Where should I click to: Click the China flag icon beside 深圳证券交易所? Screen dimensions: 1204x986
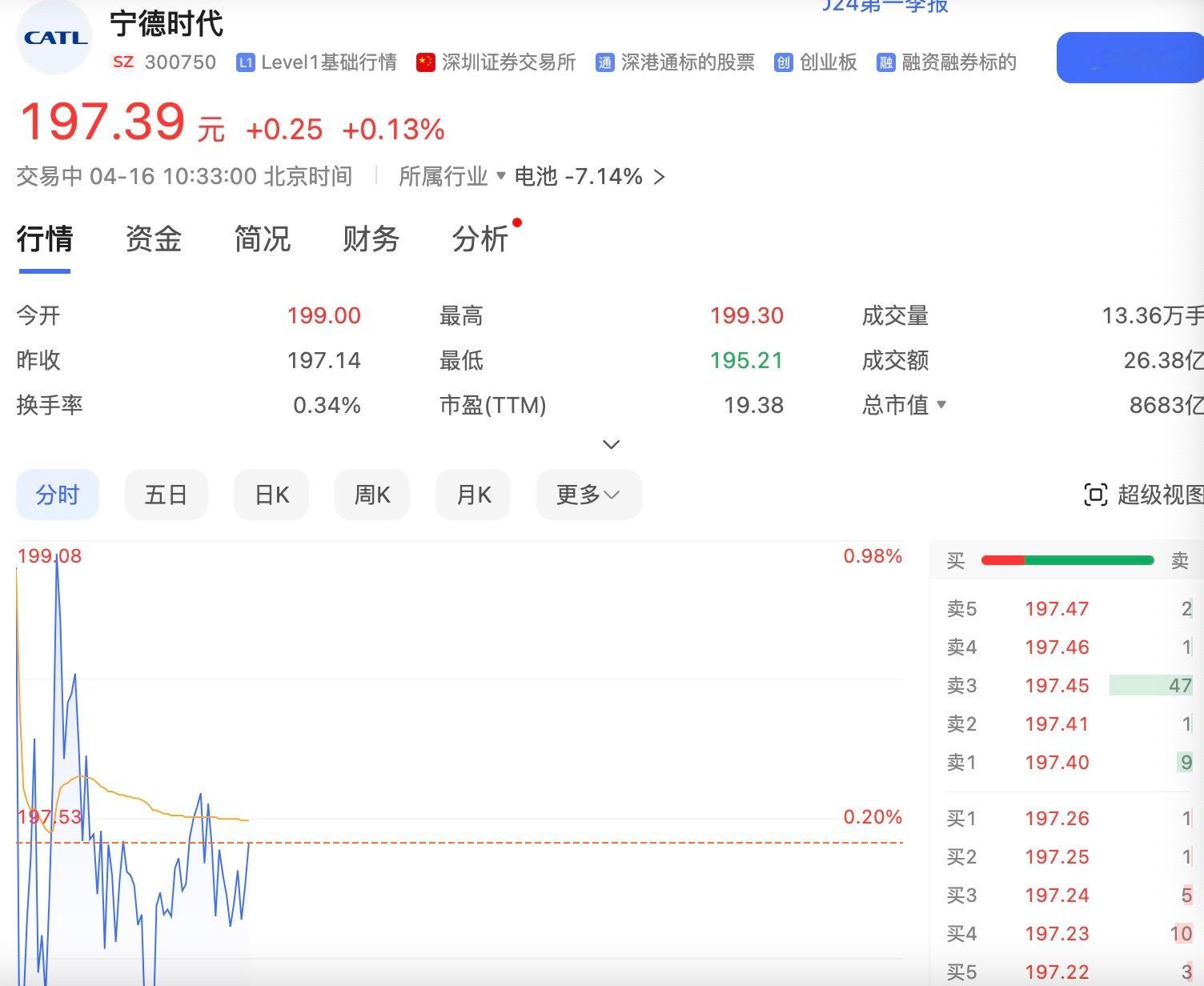tap(425, 62)
